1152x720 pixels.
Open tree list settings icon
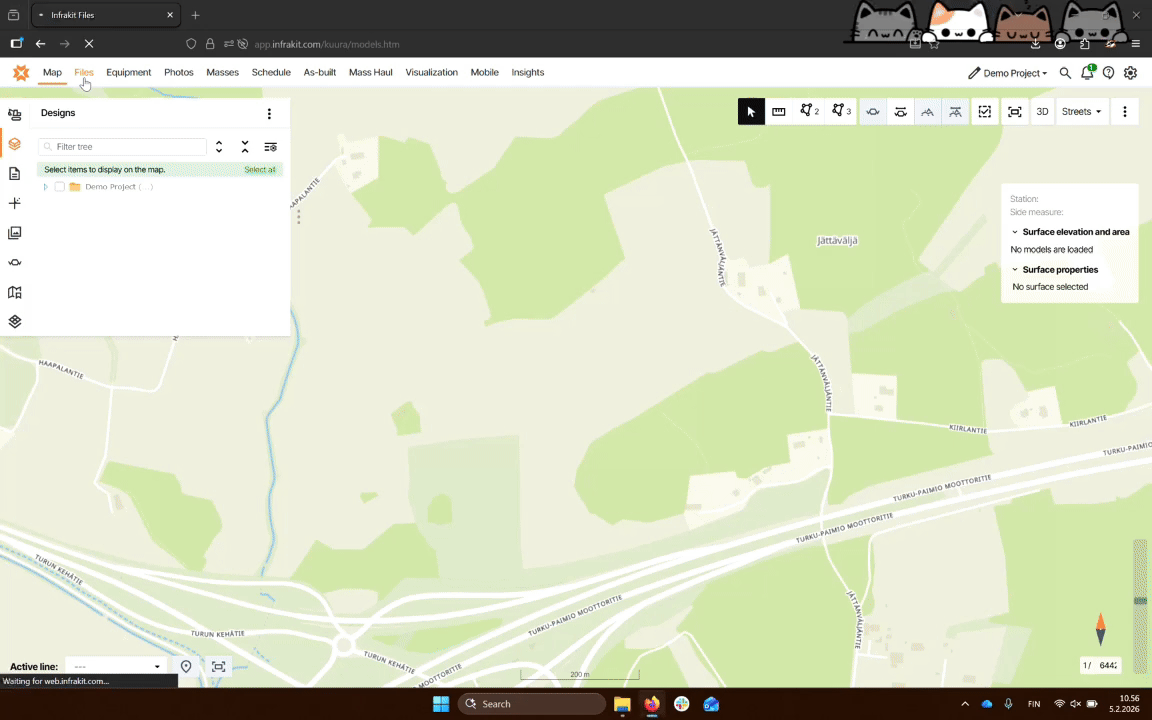(x=270, y=147)
